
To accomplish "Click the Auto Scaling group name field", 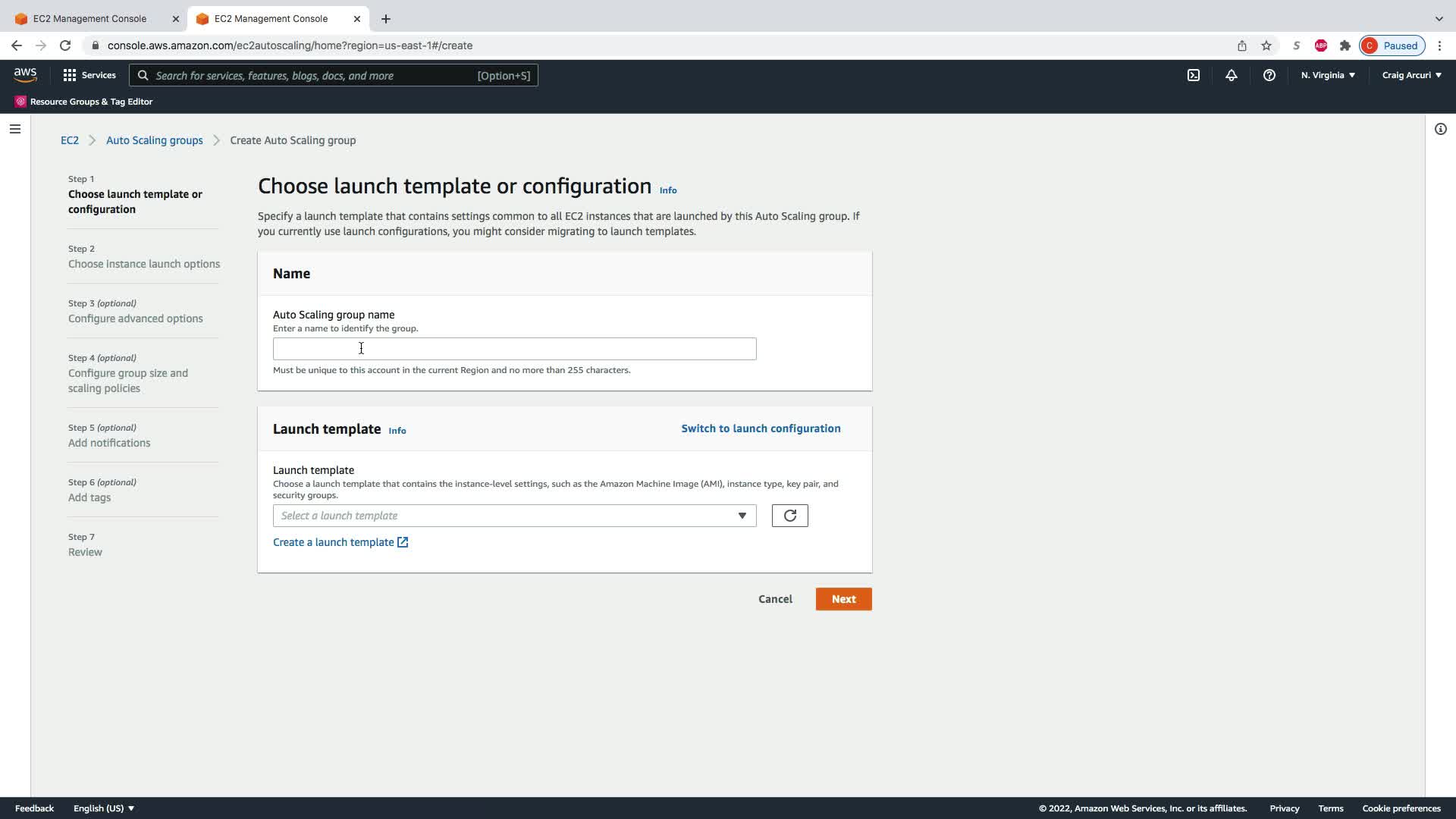I will (514, 349).
